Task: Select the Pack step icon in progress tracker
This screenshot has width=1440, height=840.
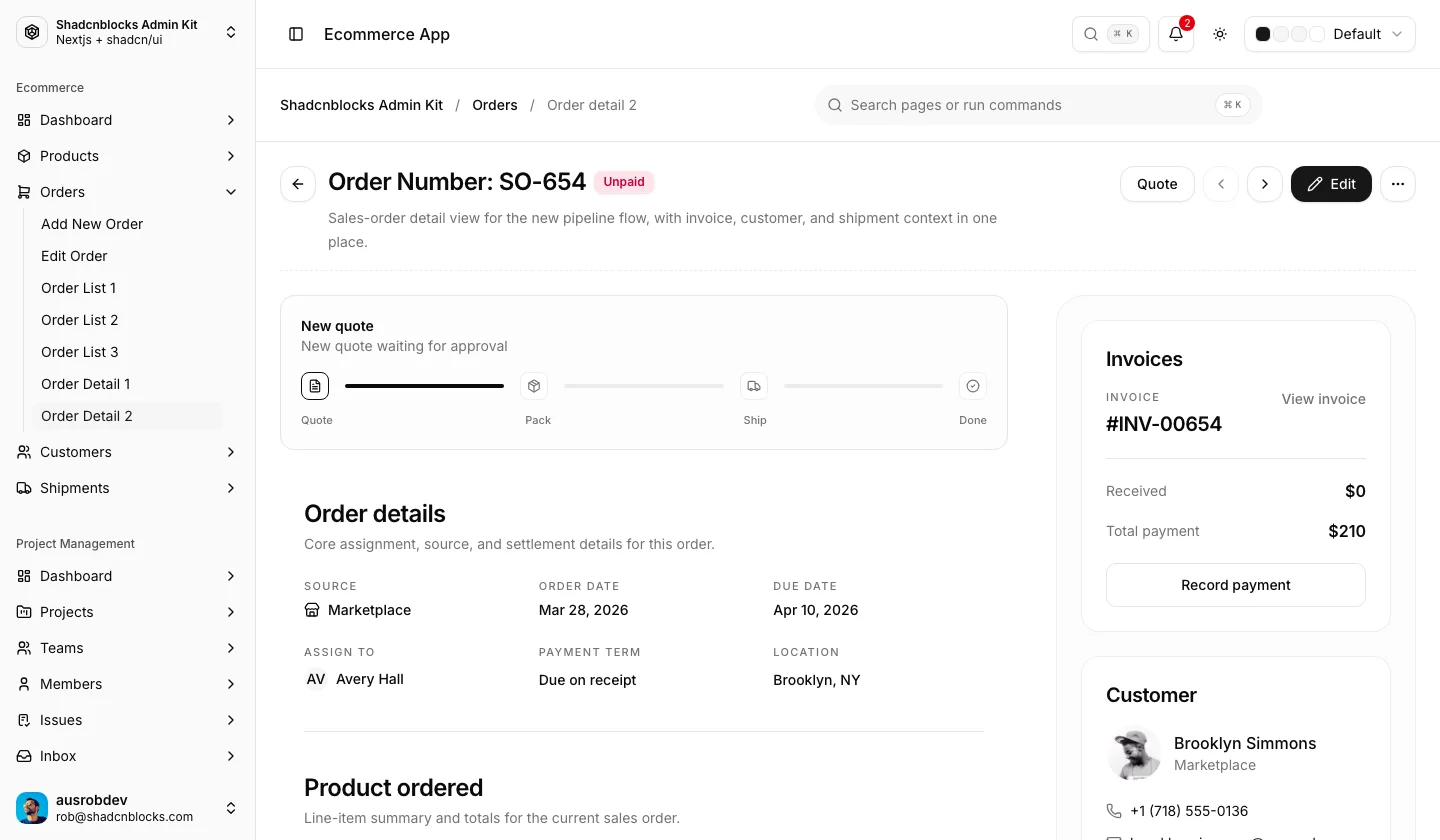Action: click(534, 386)
